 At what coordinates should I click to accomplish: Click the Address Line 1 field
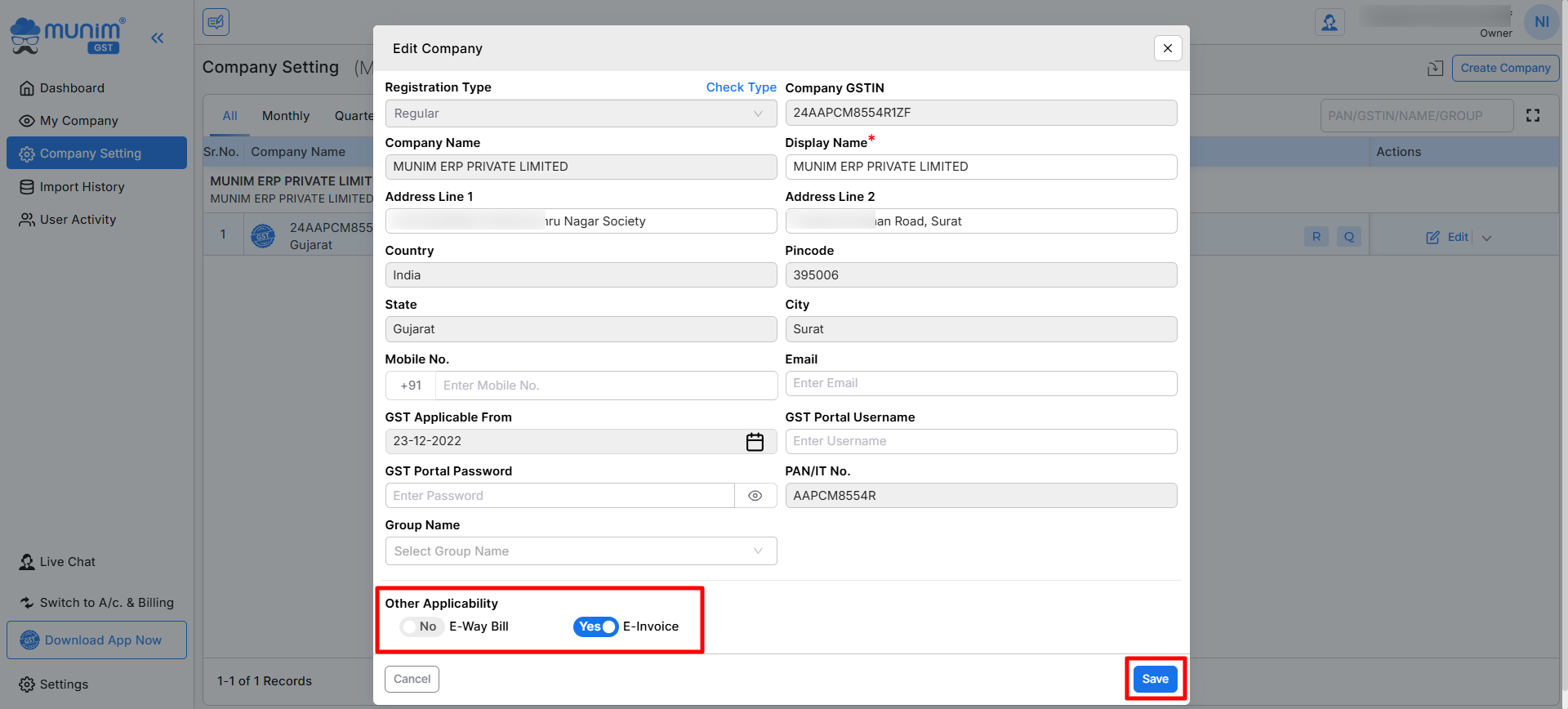pyautogui.click(x=581, y=221)
